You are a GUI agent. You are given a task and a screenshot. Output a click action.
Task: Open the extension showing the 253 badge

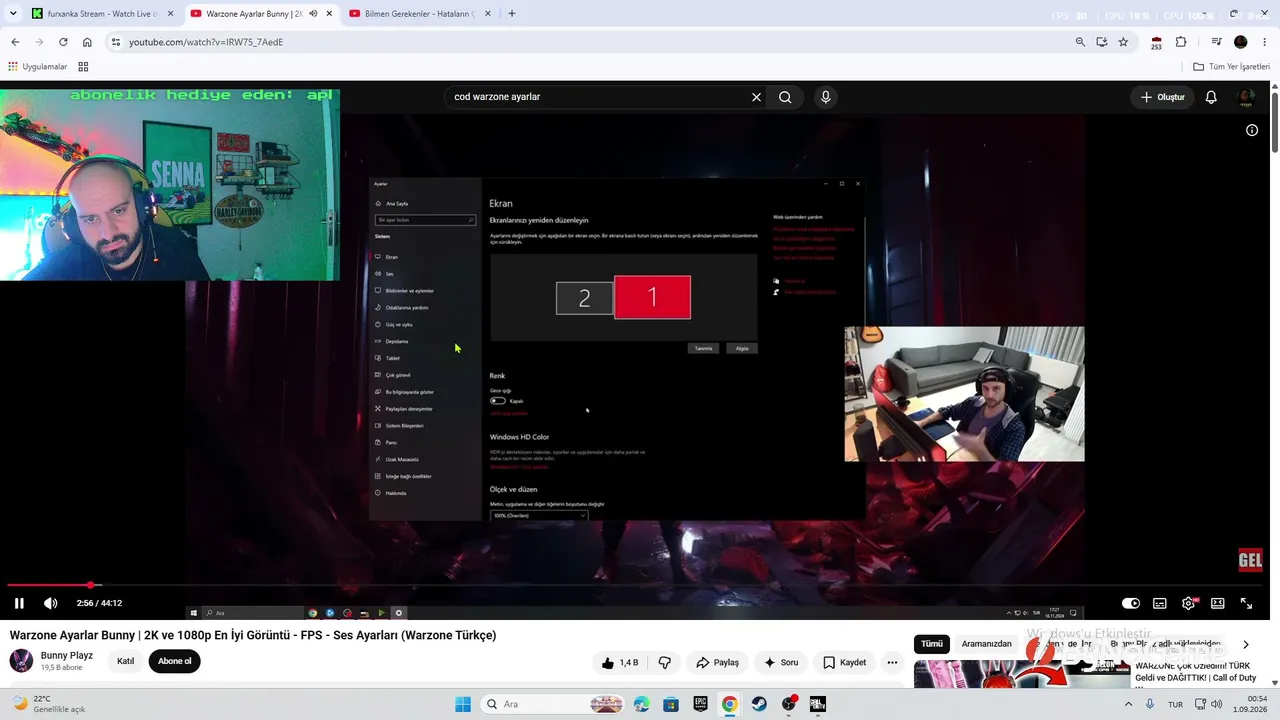pos(1156,42)
